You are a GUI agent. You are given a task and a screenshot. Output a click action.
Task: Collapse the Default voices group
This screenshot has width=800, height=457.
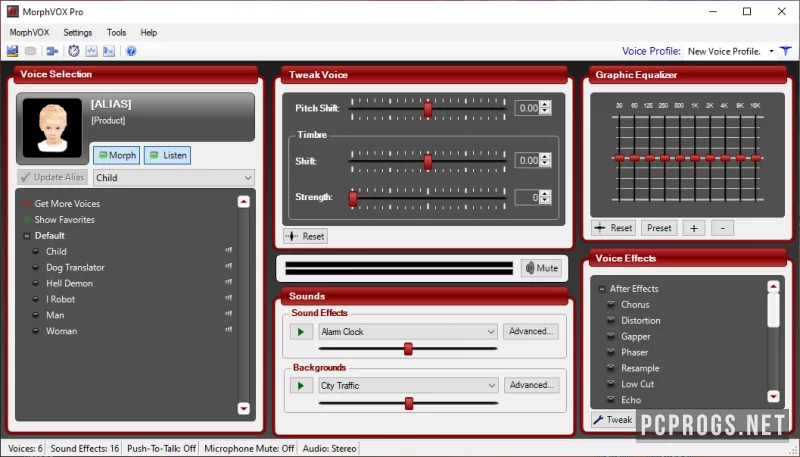click(27, 236)
